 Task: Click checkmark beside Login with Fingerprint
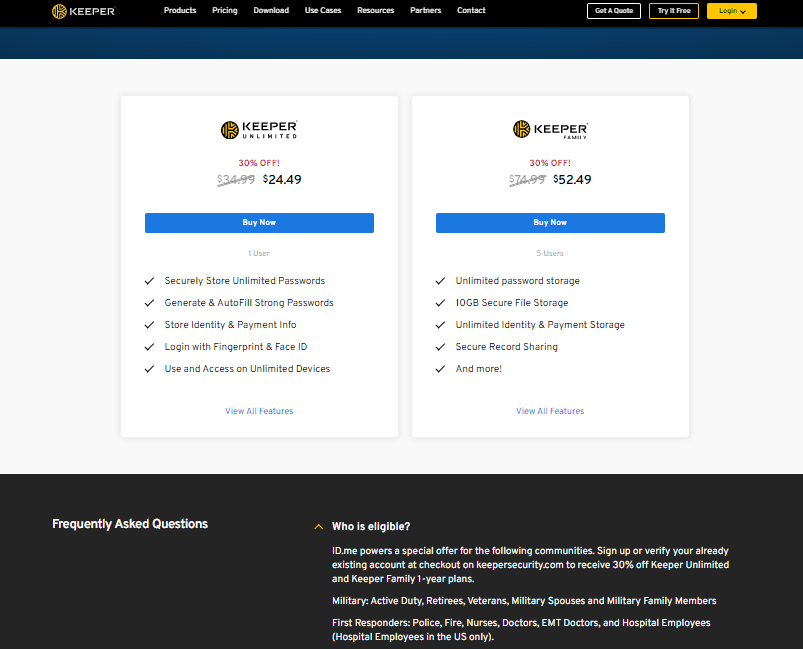(x=149, y=347)
